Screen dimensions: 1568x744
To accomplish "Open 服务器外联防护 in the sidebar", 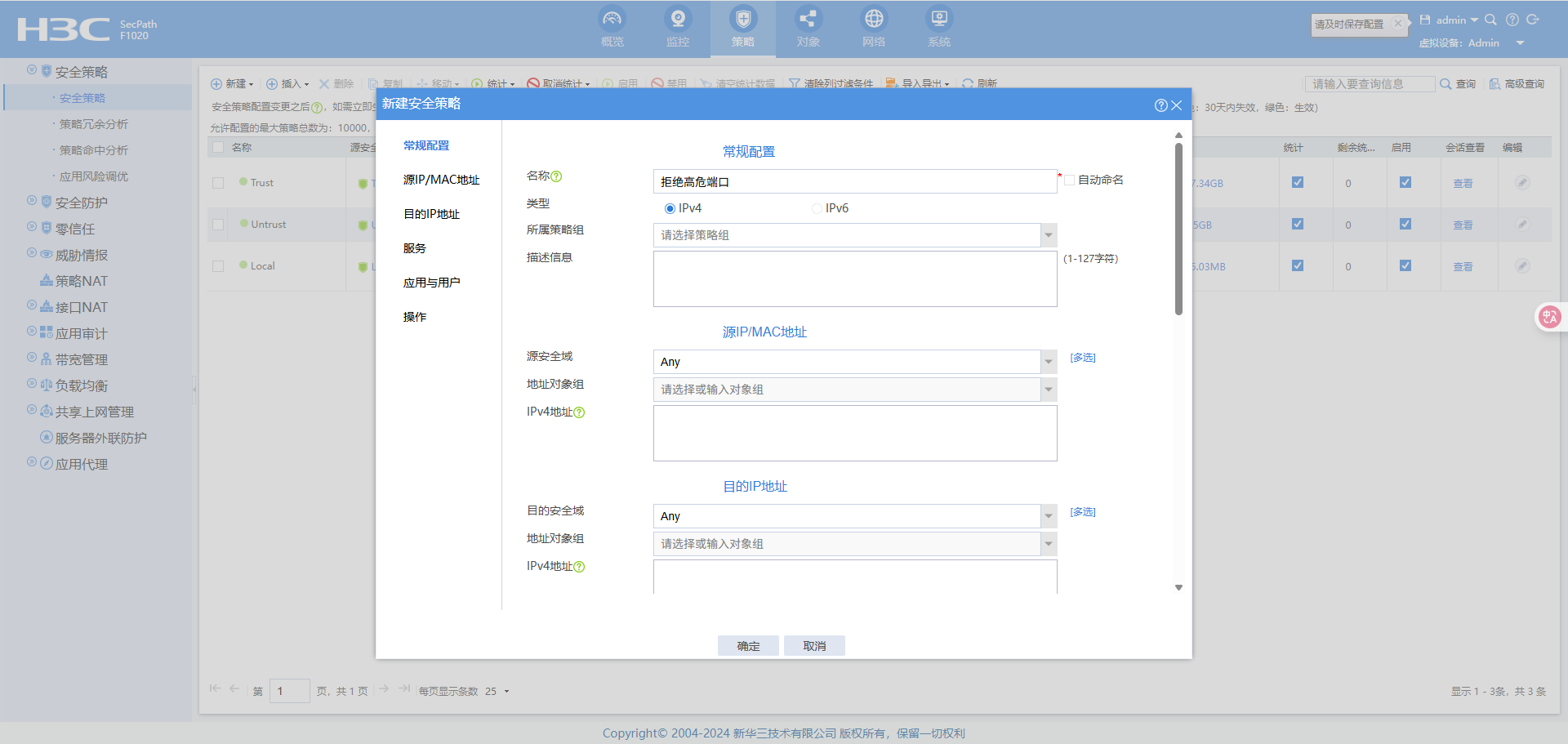I will coord(100,439).
